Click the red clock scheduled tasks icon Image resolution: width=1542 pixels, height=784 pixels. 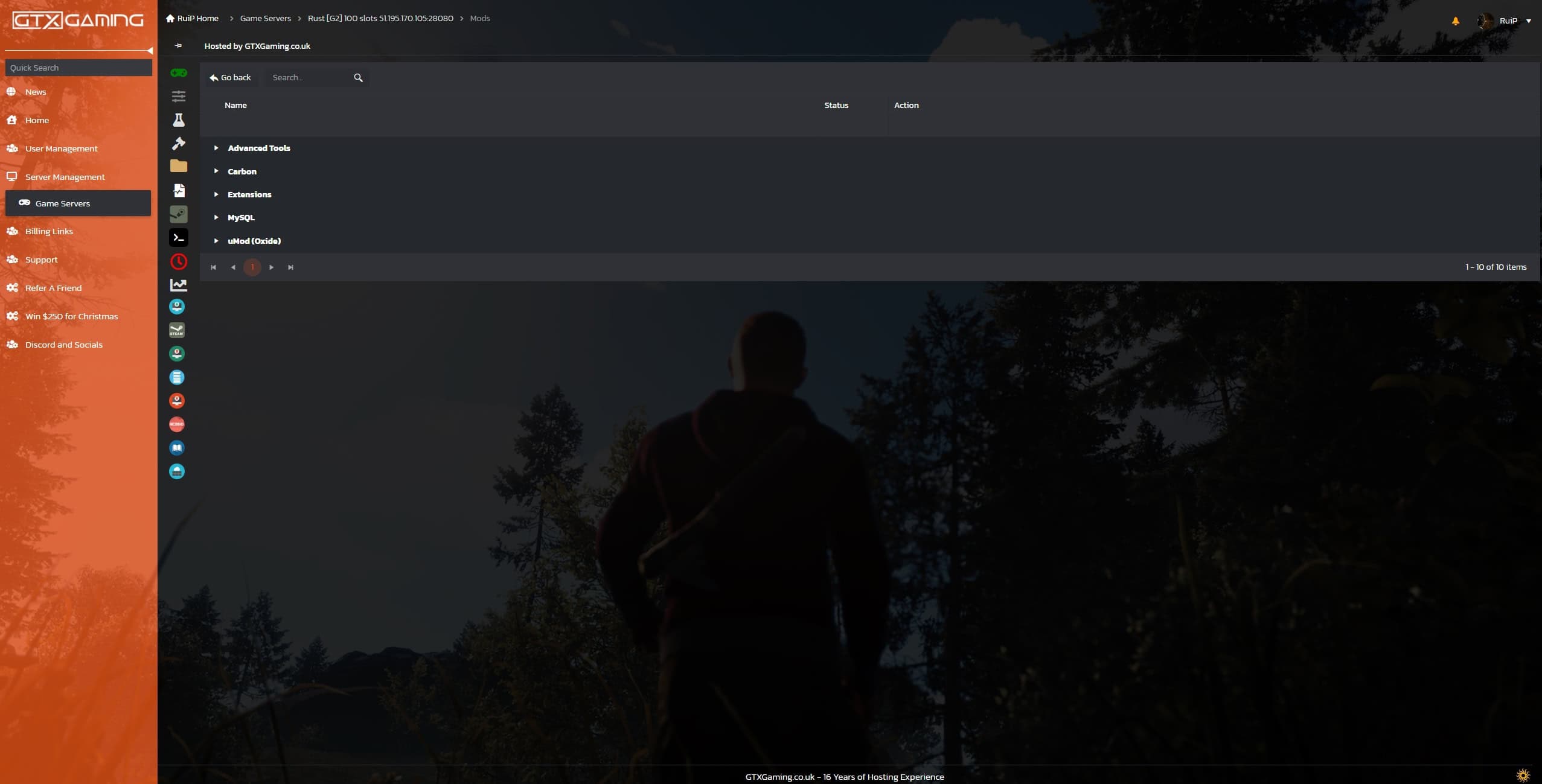pos(178,261)
